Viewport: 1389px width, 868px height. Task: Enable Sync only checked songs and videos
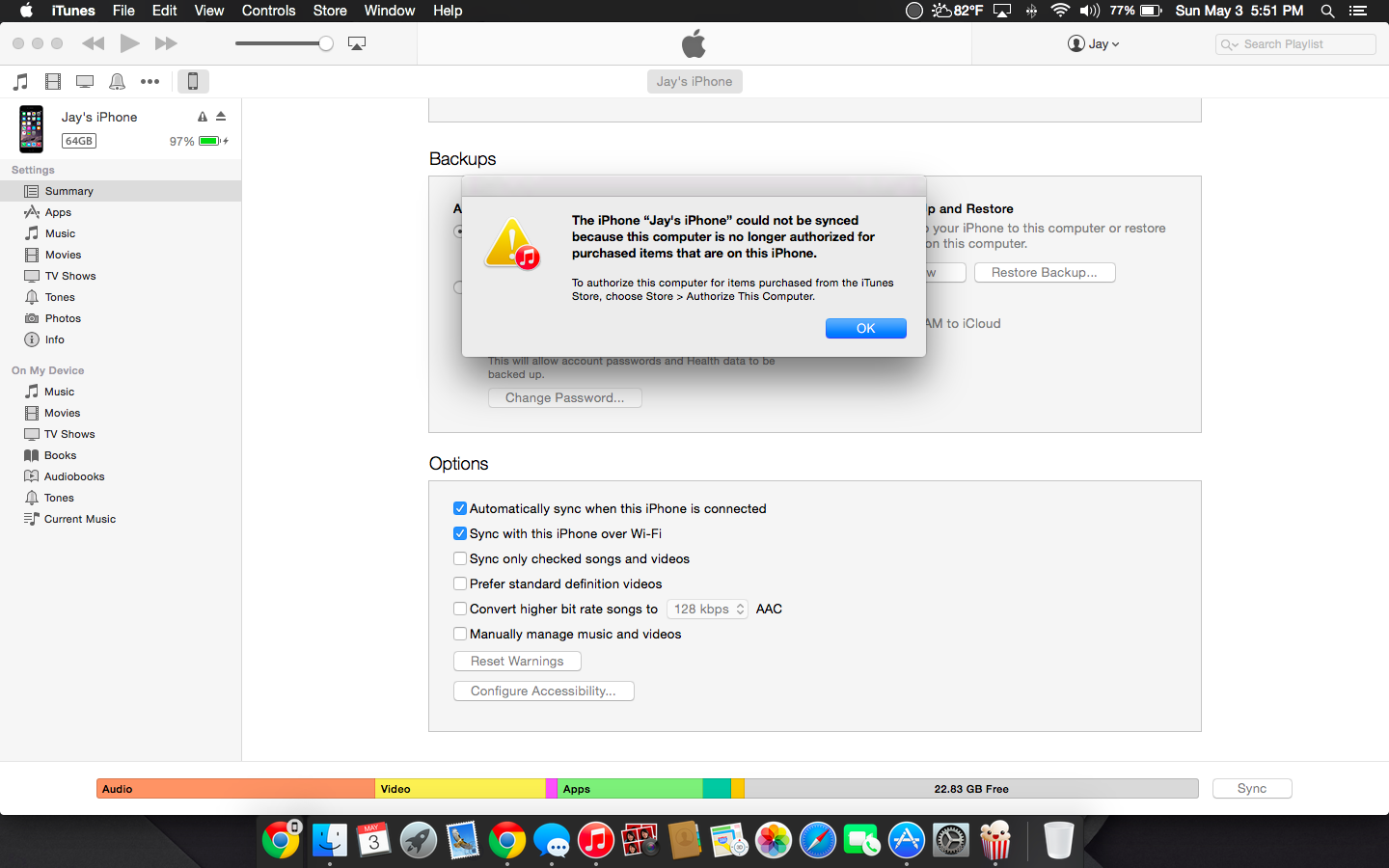[x=460, y=558]
